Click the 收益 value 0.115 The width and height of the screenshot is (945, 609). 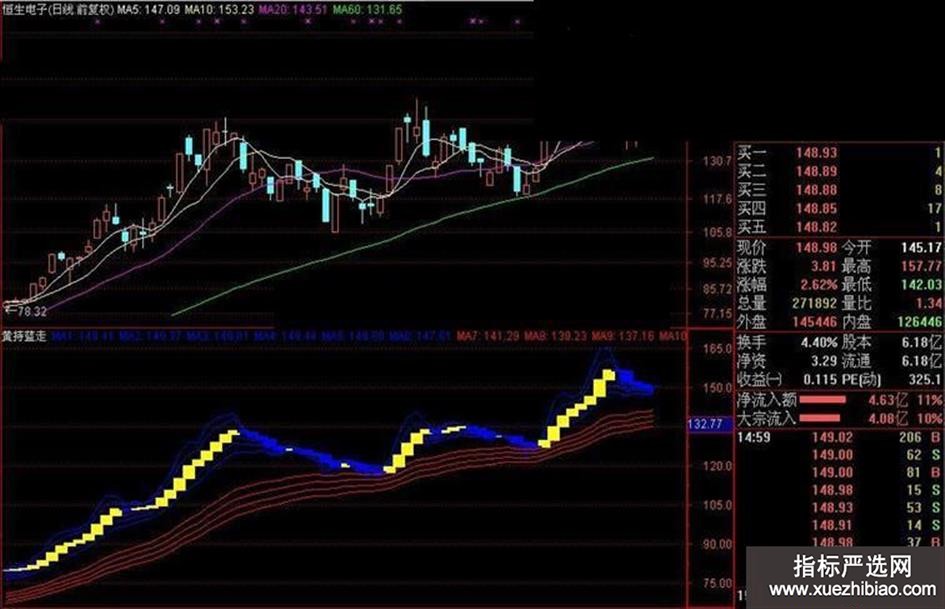pos(820,379)
